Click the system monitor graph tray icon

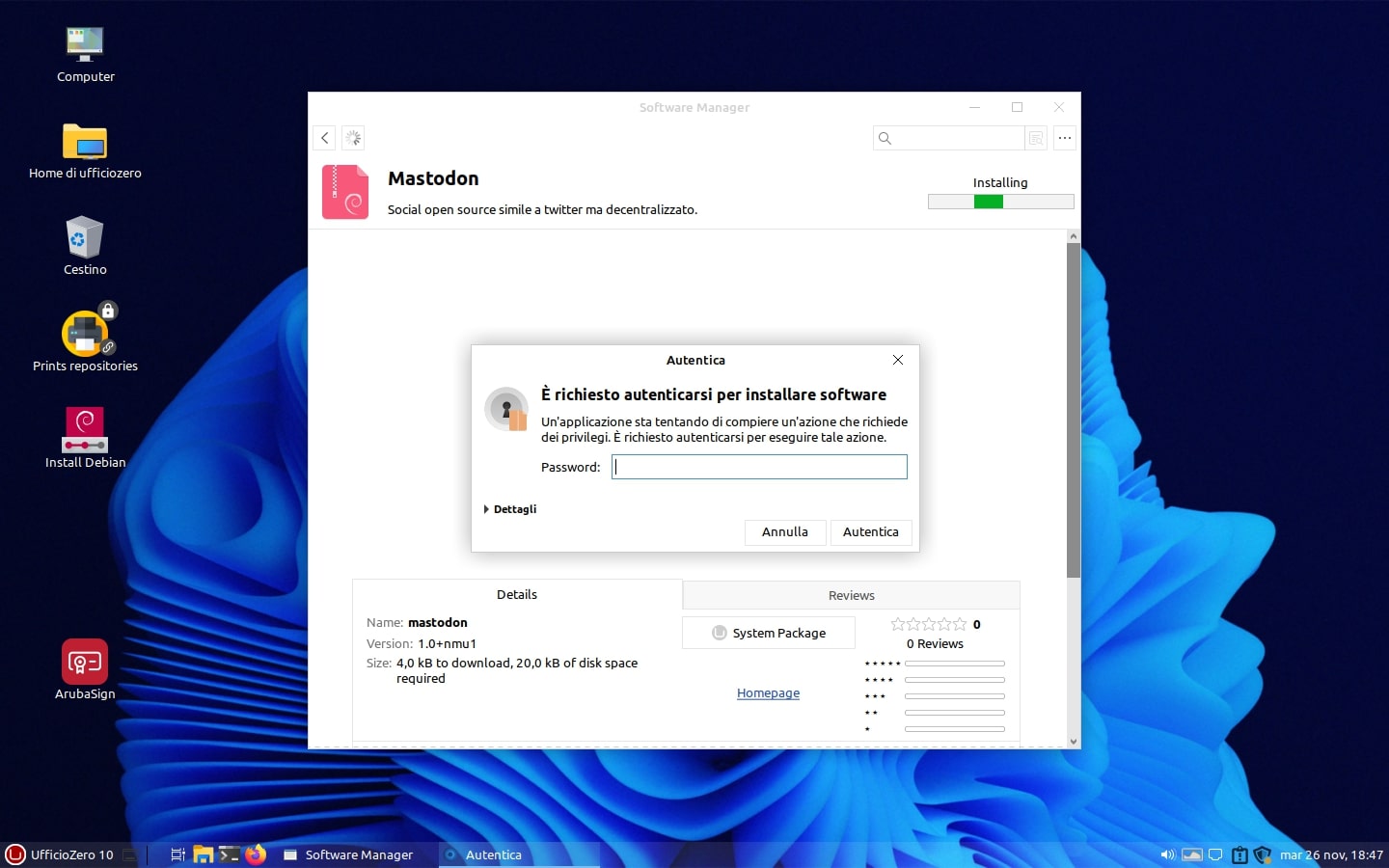1192,854
